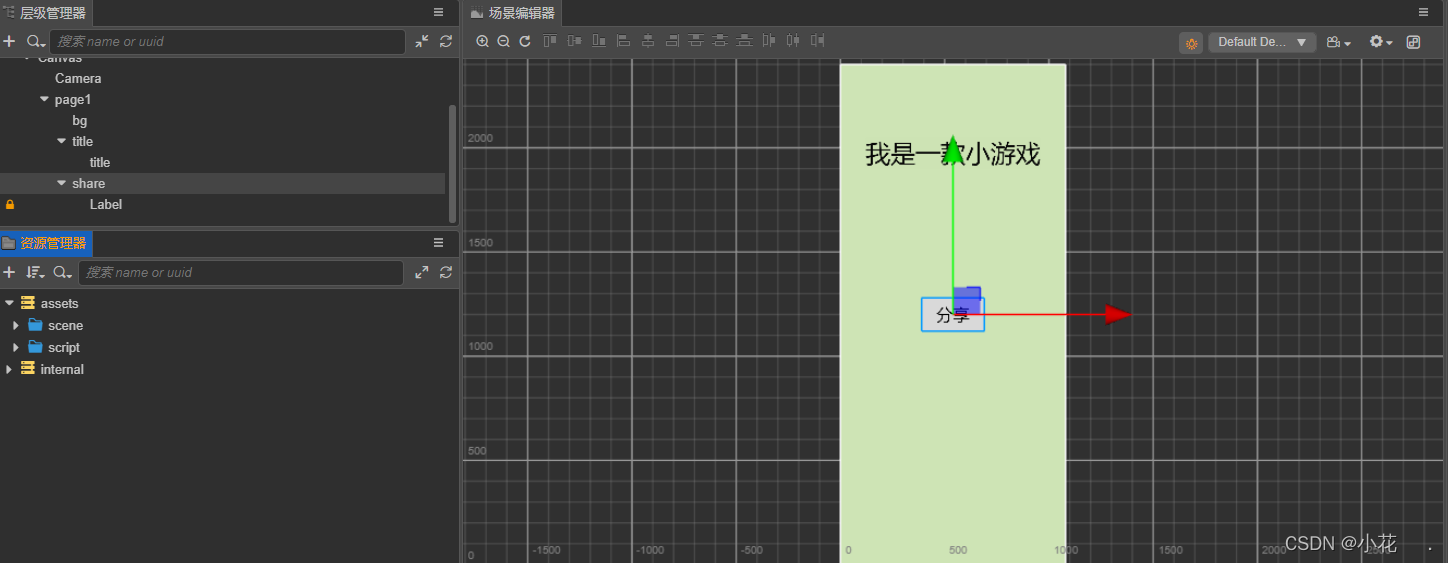Reset the scene editor zoom
The height and width of the screenshot is (563, 1448).
pyautogui.click(x=524, y=42)
